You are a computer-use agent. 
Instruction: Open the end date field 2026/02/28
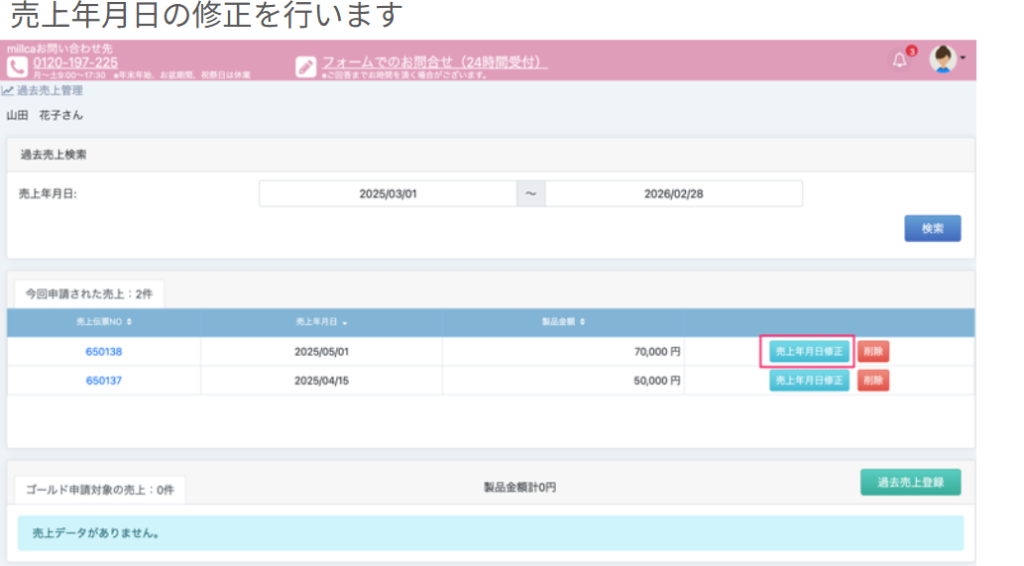[x=673, y=194]
